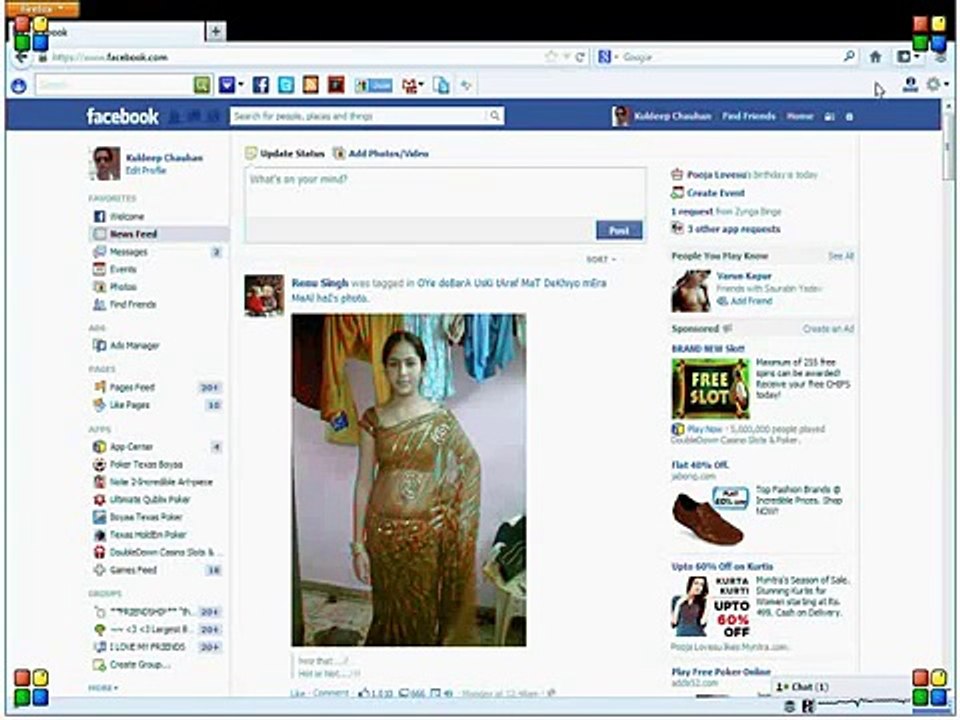Image resolution: width=960 pixels, height=720 pixels.
Task: Reload the page using refresh icon
Action: coord(580,57)
